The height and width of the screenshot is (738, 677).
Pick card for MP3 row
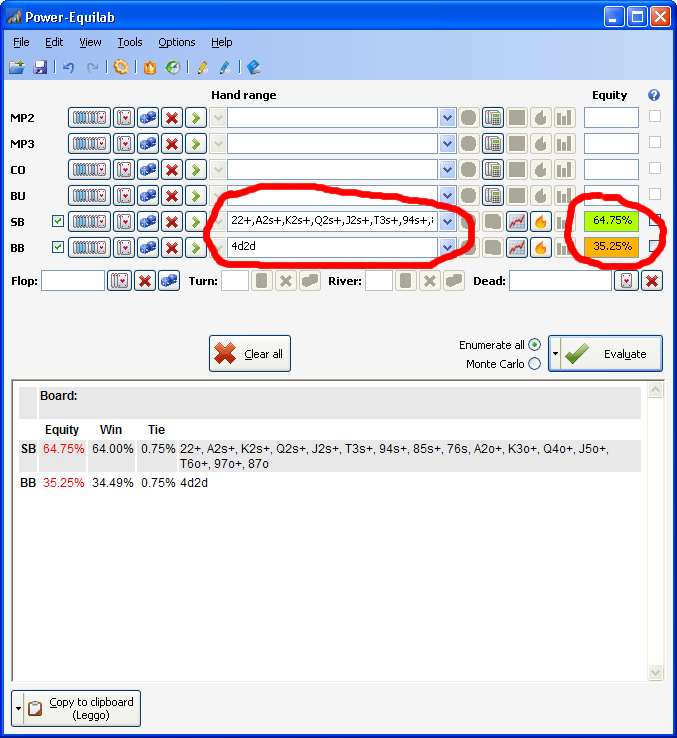[124, 144]
